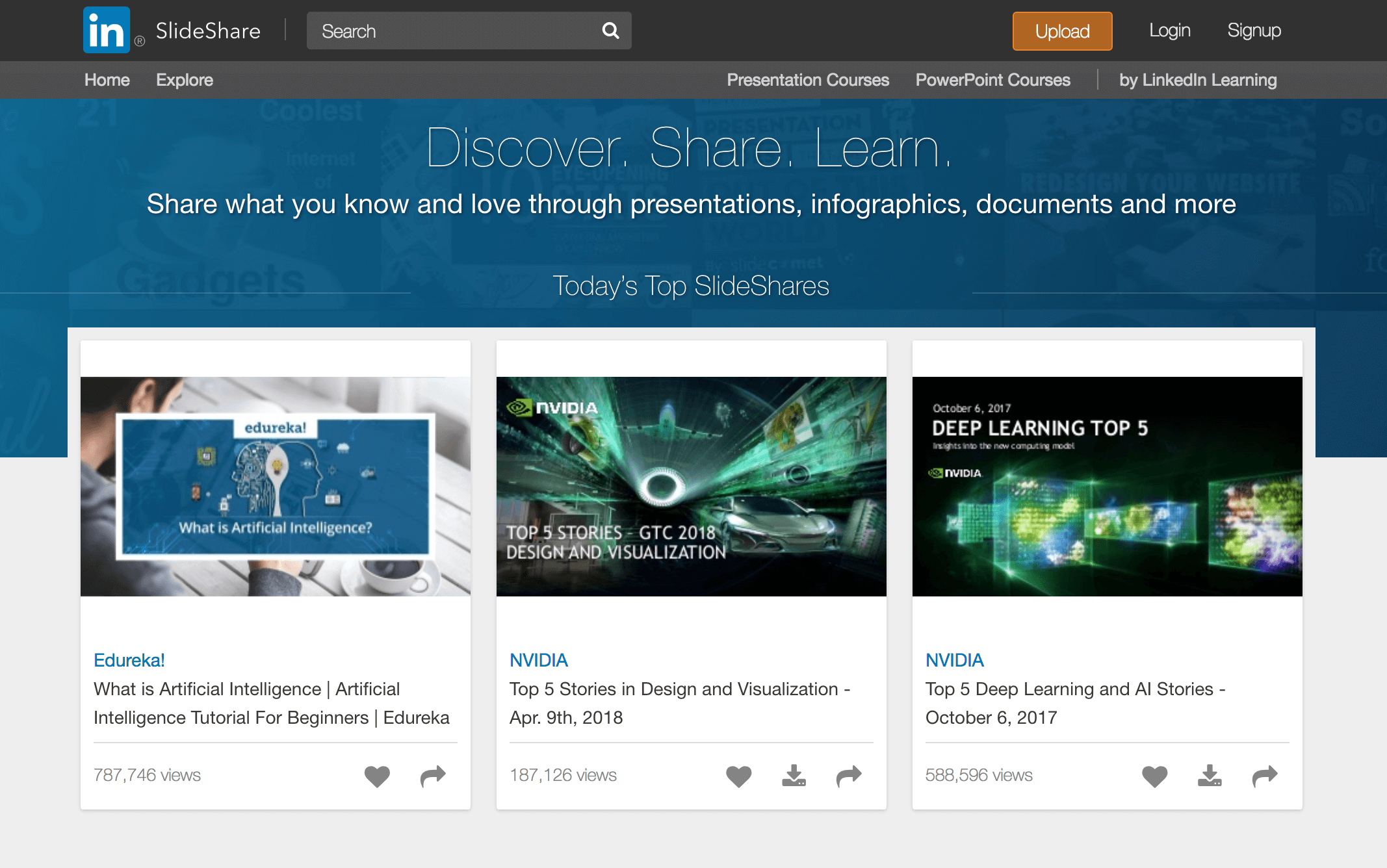Open by LinkedIn Learning link
Image resolution: width=1387 pixels, height=868 pixels.
coord(1198,80)
